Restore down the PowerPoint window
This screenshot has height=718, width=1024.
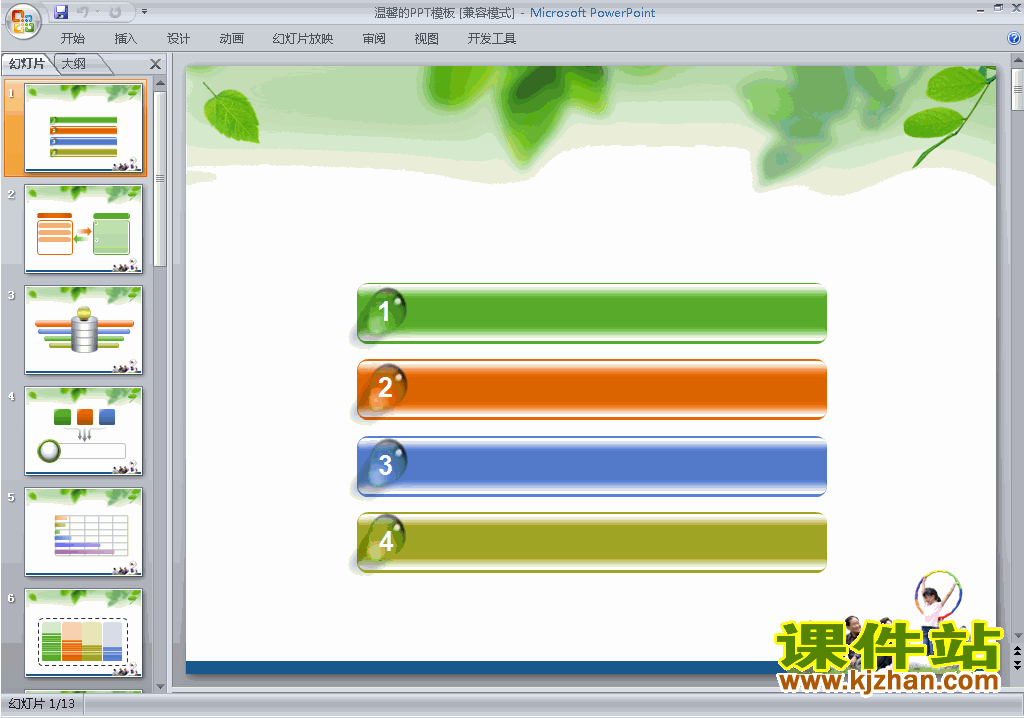(998, 8)
